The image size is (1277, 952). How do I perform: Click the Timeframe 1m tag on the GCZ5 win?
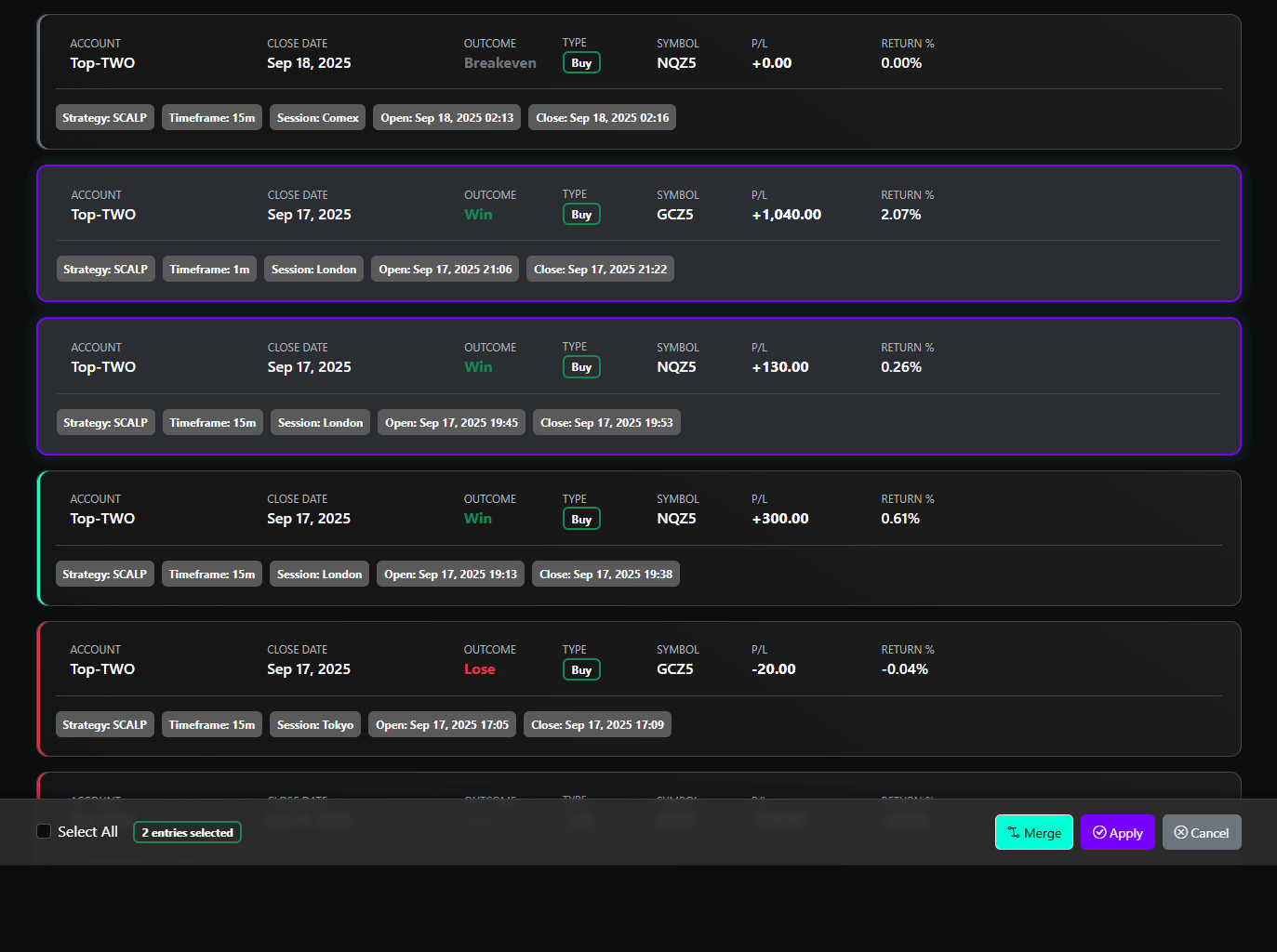click(209, 269)
